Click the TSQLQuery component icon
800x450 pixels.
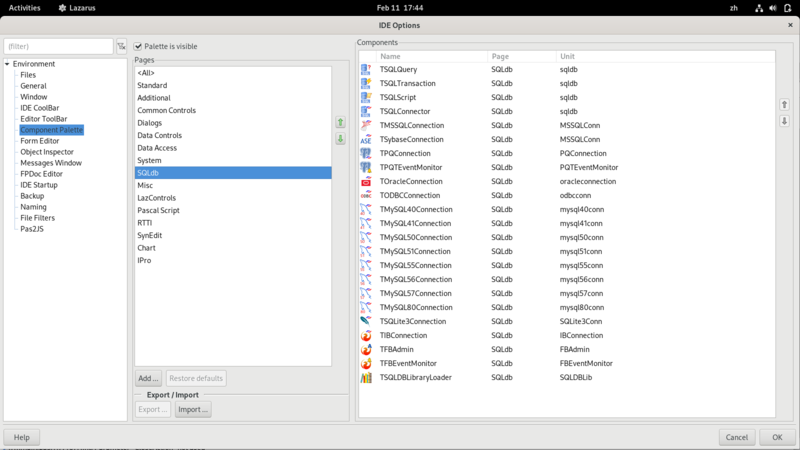[366, 69]
